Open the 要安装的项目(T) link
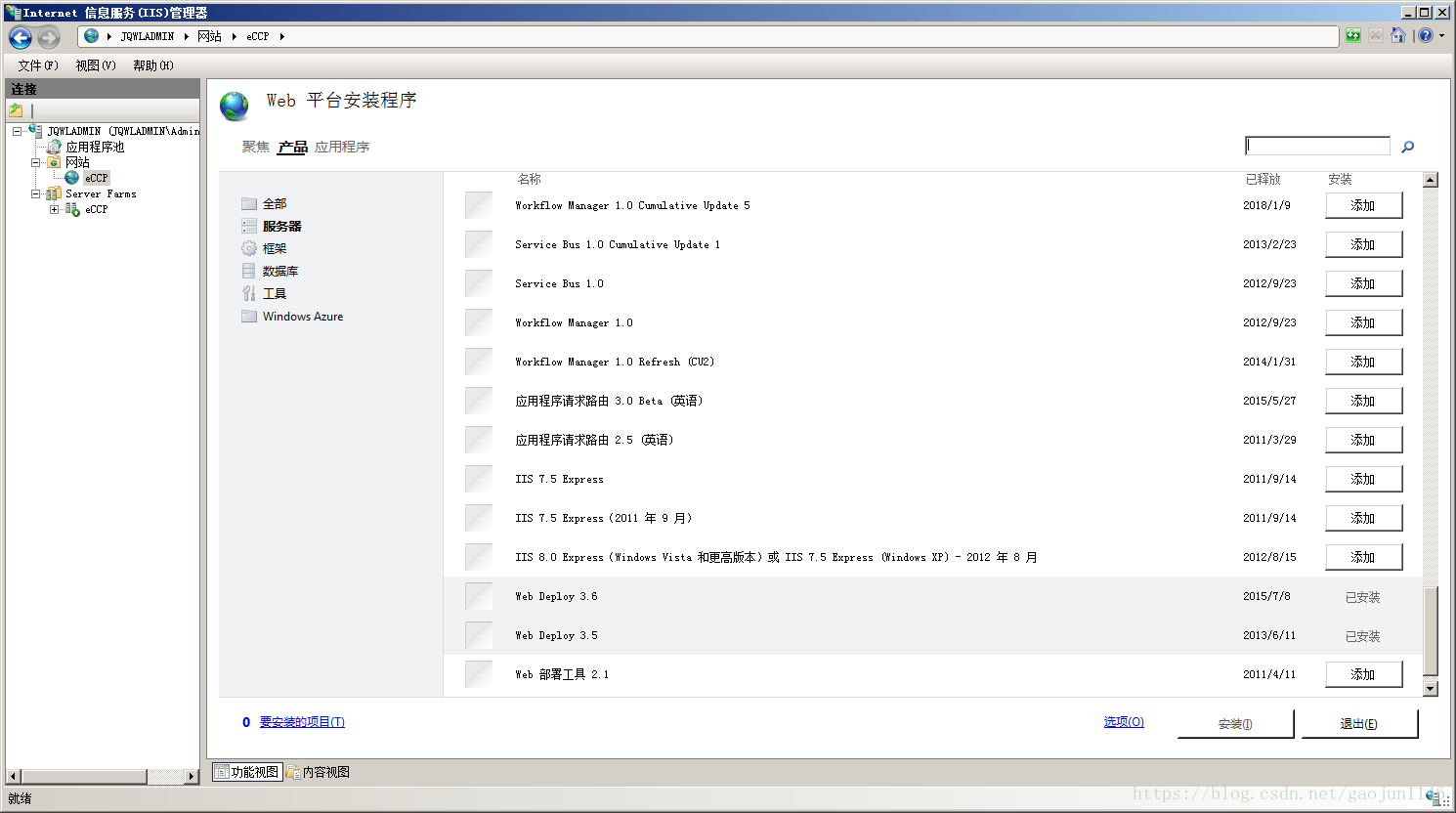This screenshot has width=1456, height=813. 302,722
